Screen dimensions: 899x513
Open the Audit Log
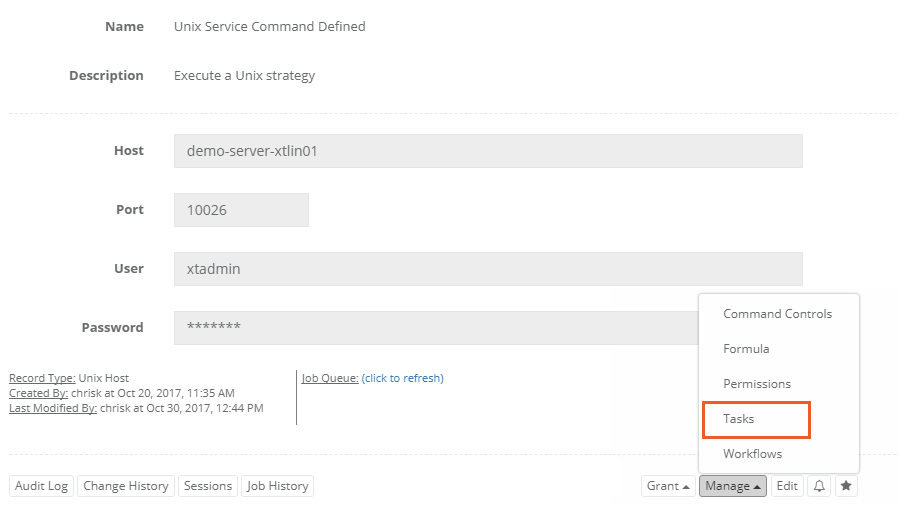coord(41,486)
